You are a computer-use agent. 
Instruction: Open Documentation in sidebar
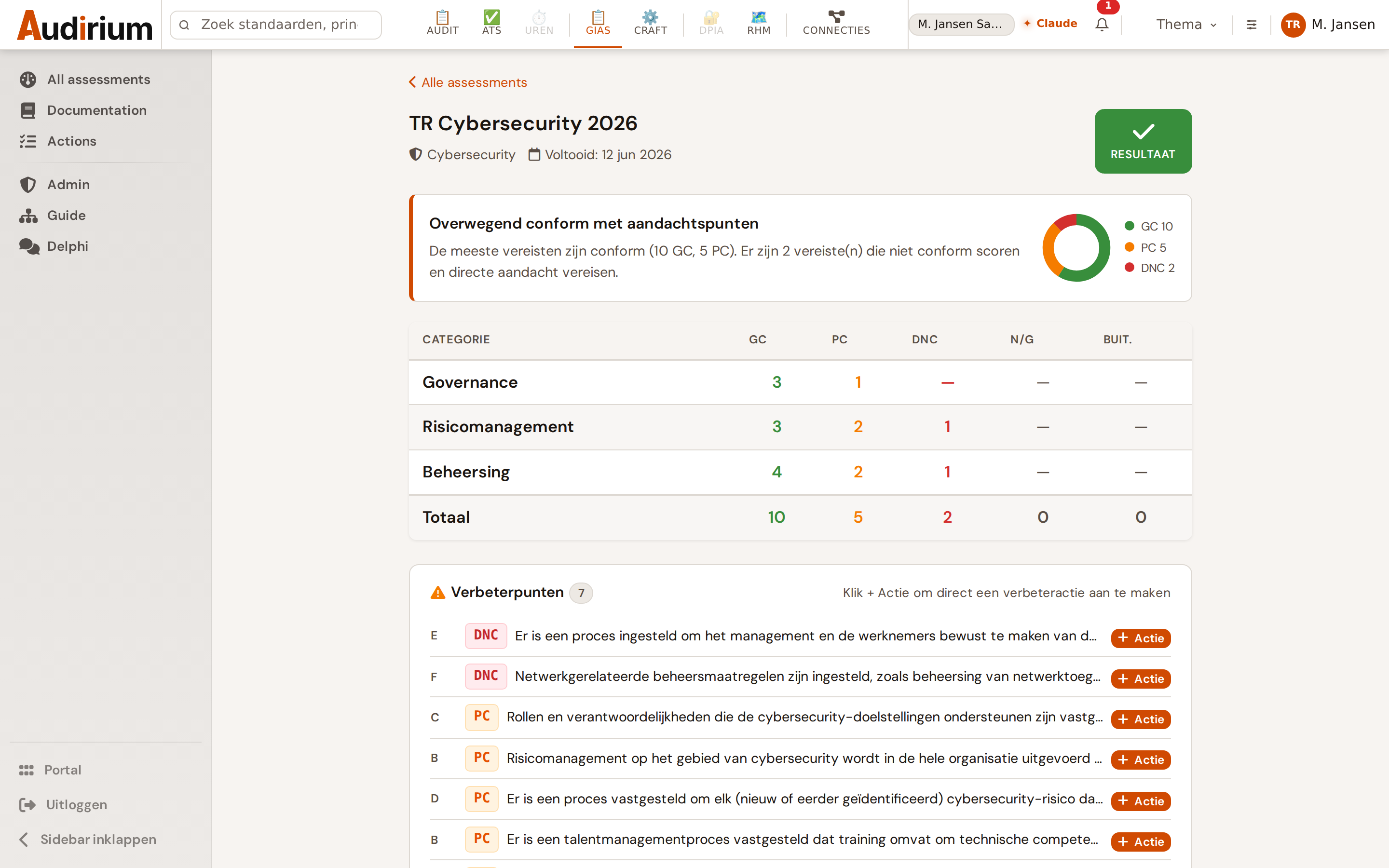[x=83, y=110]
